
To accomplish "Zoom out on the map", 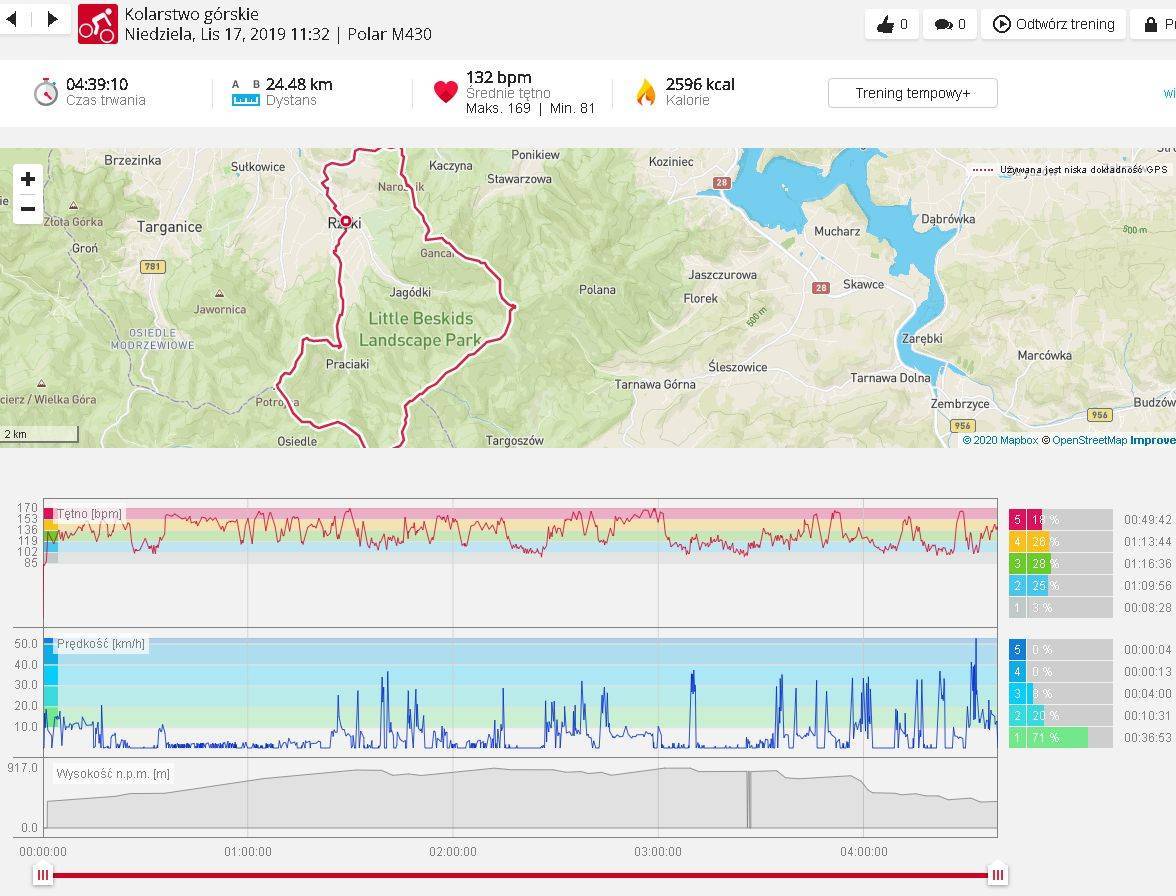I will (x=28, y=208).
